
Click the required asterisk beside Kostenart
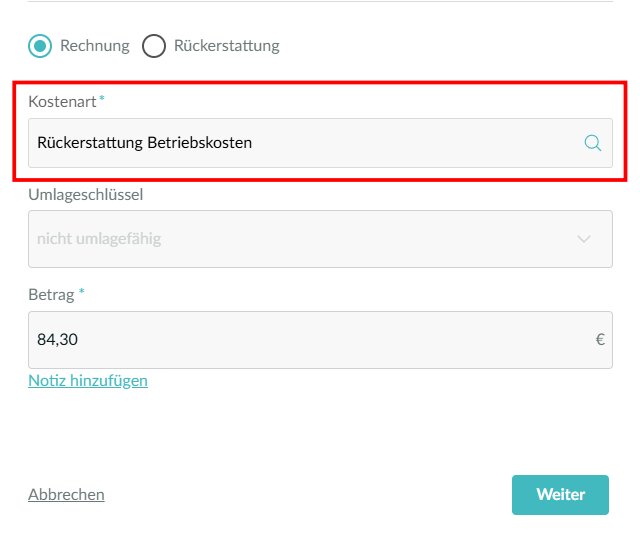(x=102, y=99)
